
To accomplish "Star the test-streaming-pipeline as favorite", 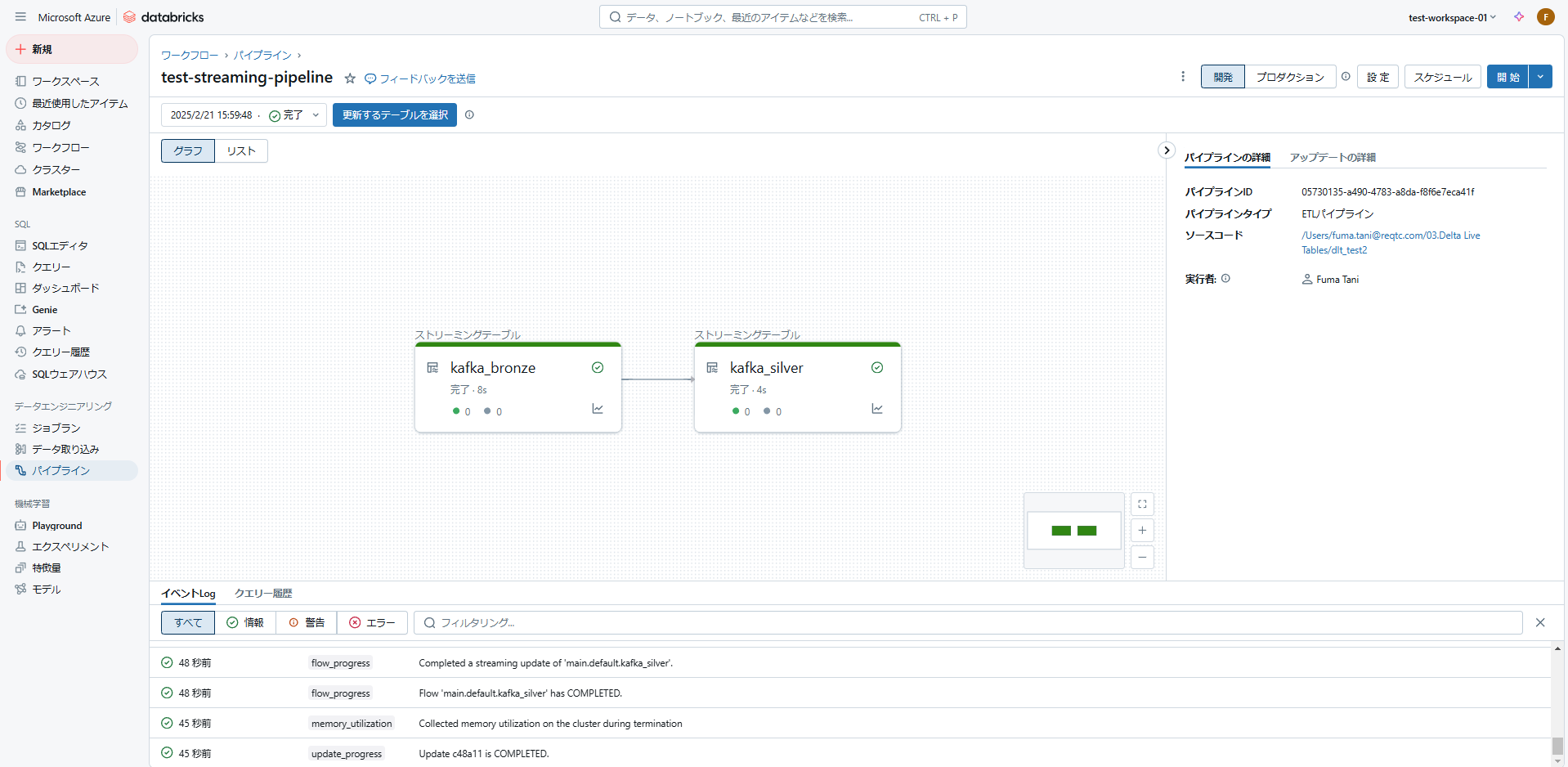I will 350,78.
